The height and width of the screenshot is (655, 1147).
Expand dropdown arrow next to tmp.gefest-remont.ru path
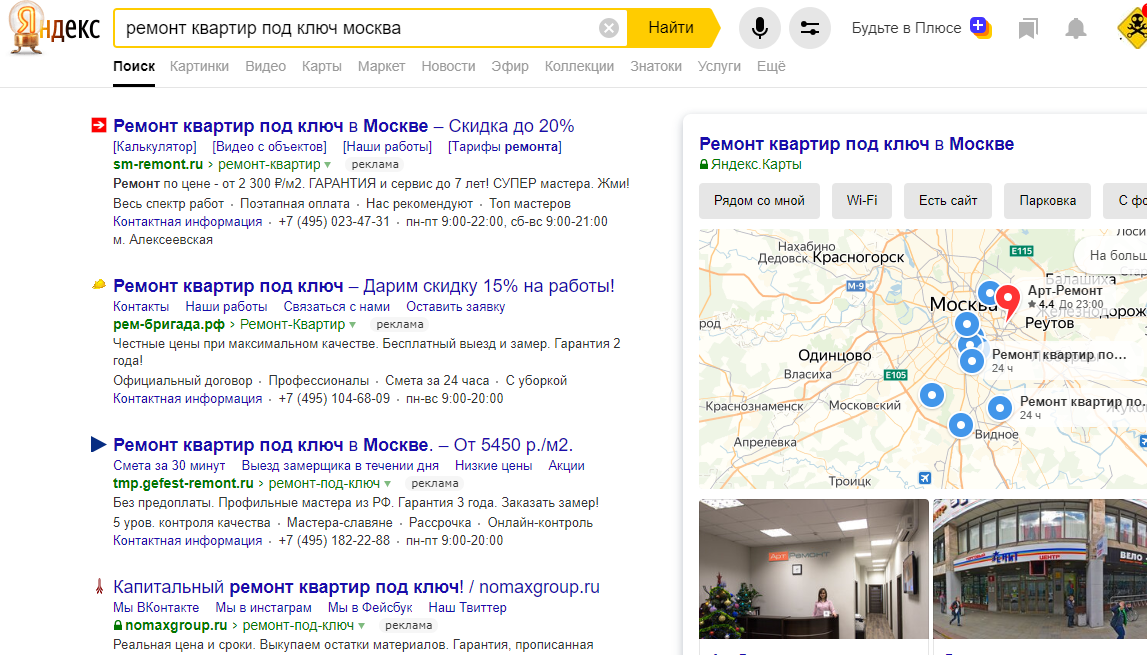[x=388, y=484]
